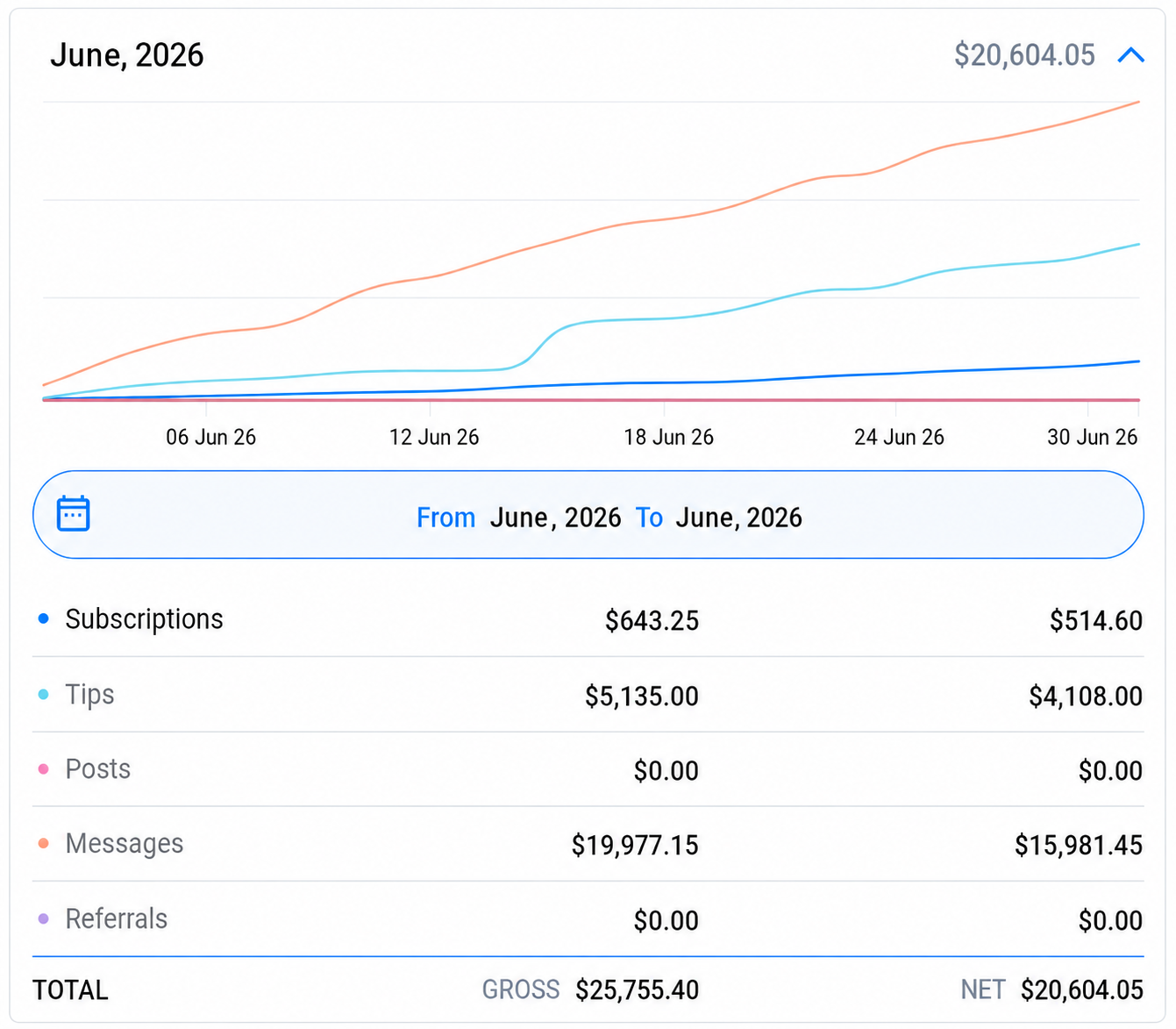This screenshot has height=1029, width=1176.
Task: Click the TOTAL label
Action: click(x=70, y=990)
